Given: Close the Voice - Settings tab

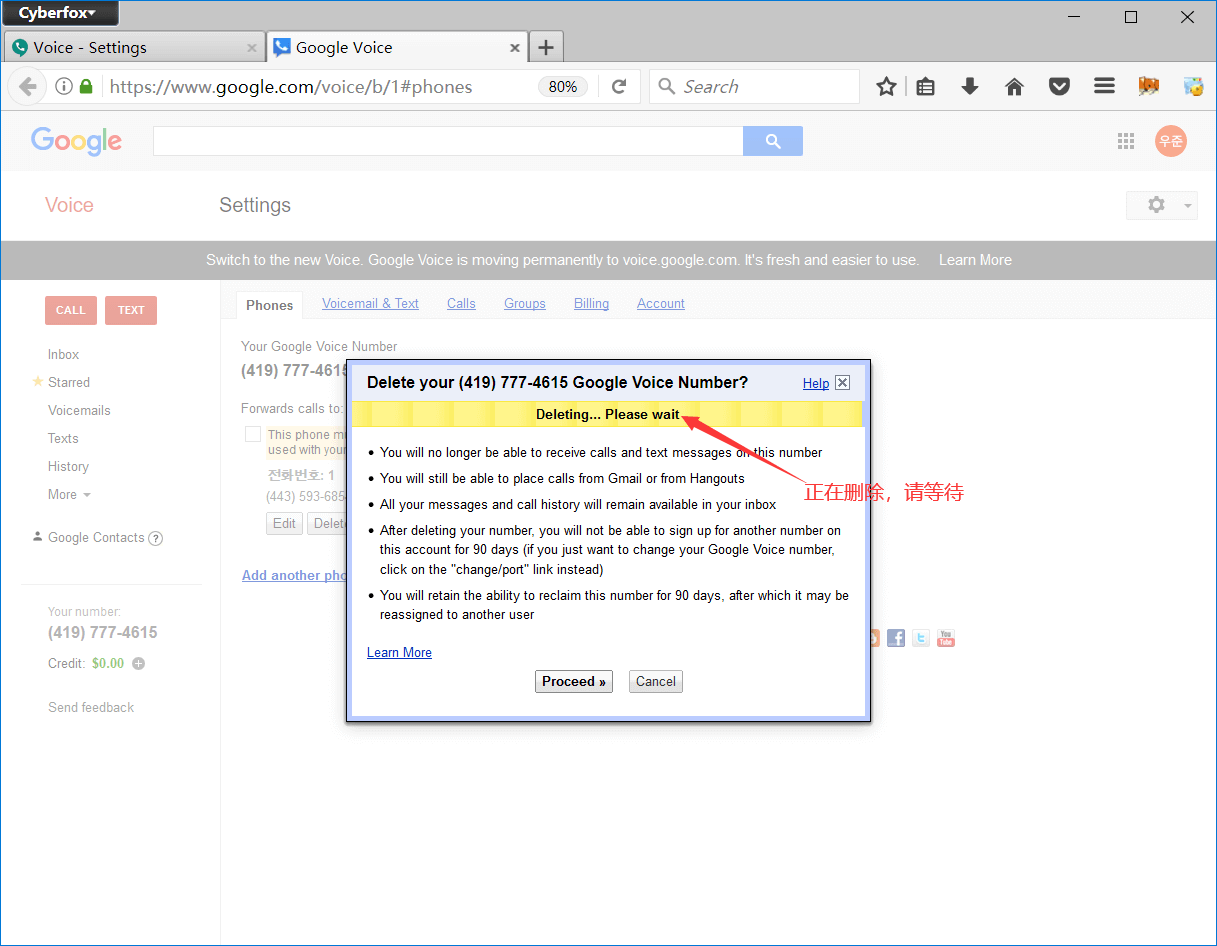Looking at the screenshot, I should coord(252,47).
